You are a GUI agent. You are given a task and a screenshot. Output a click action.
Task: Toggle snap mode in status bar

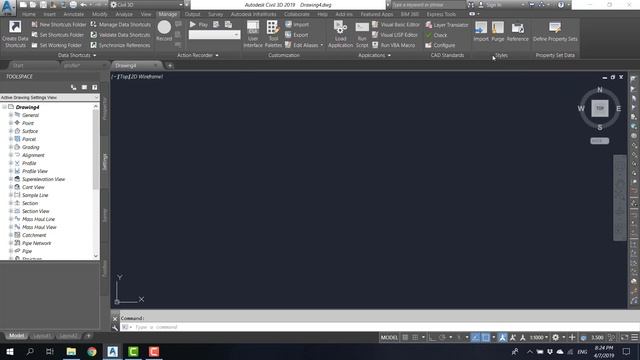[415, 338]
